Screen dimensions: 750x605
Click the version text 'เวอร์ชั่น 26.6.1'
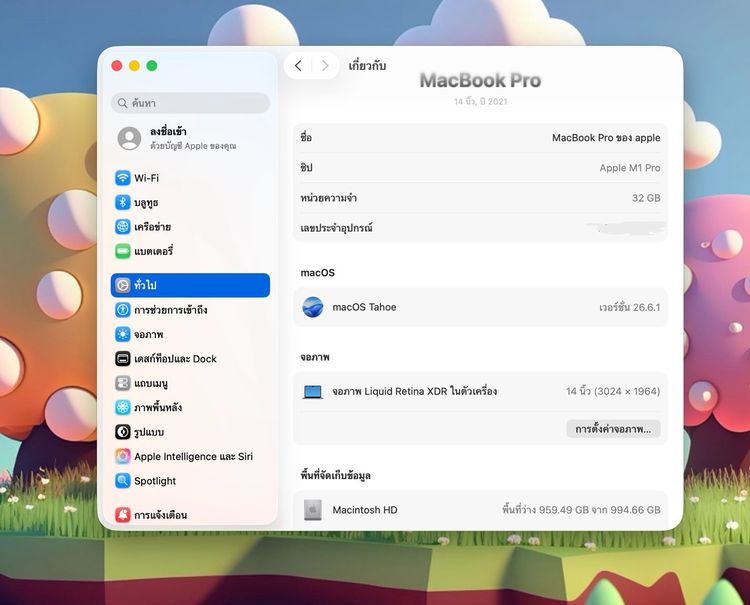pyautogui.click(x=629, y=307)
